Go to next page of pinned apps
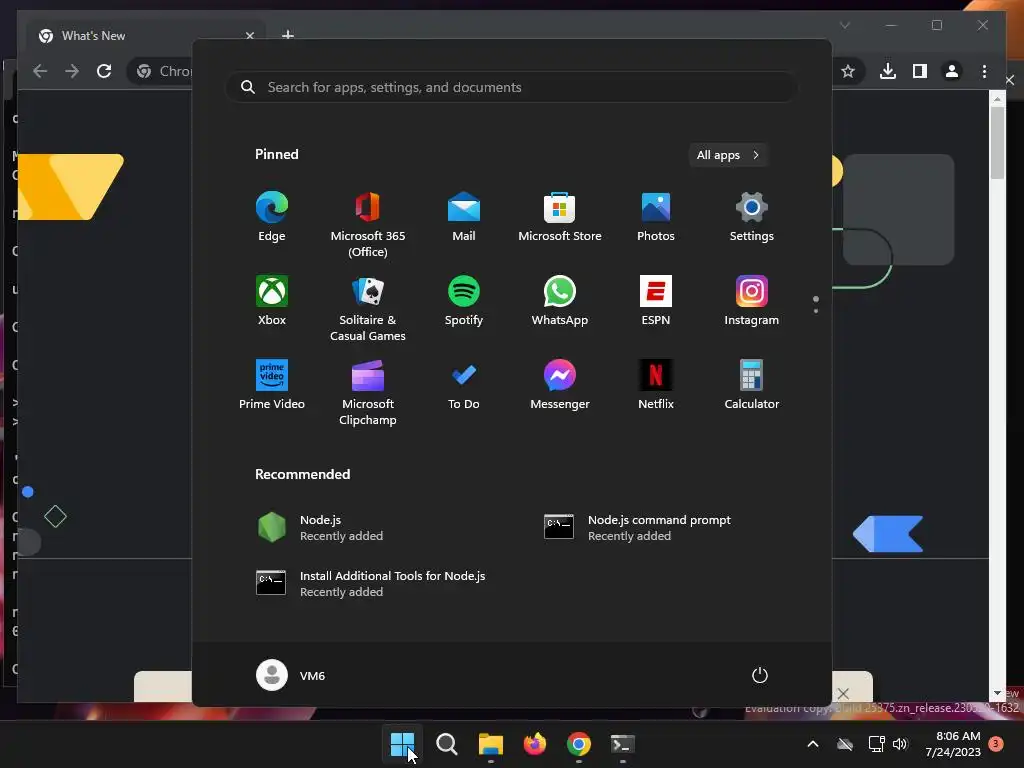1024x768 pixels. point(816,311)
